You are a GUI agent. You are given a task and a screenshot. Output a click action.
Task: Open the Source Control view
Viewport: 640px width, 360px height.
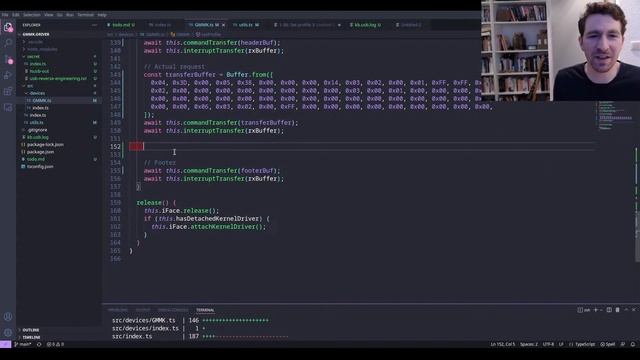(8, 60)
